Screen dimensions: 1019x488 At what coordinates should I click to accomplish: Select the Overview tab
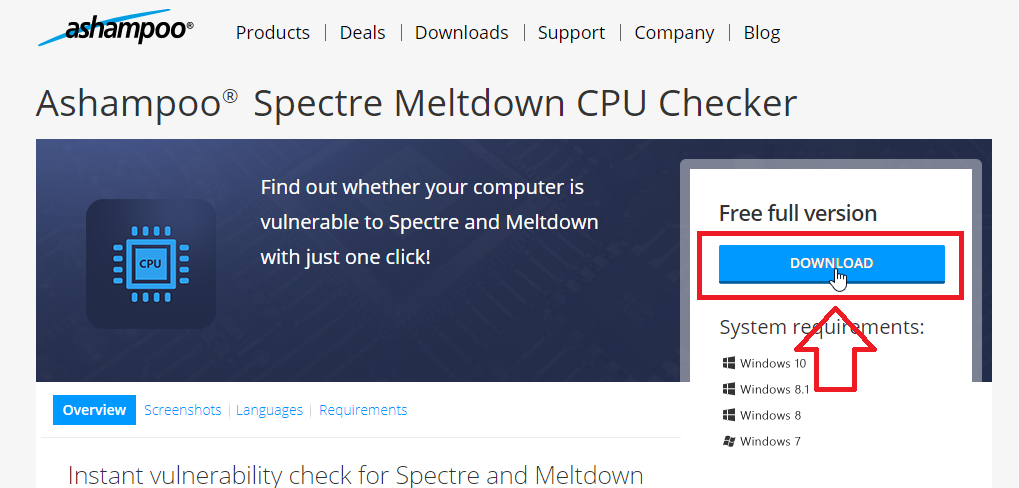tap(94, 410)
